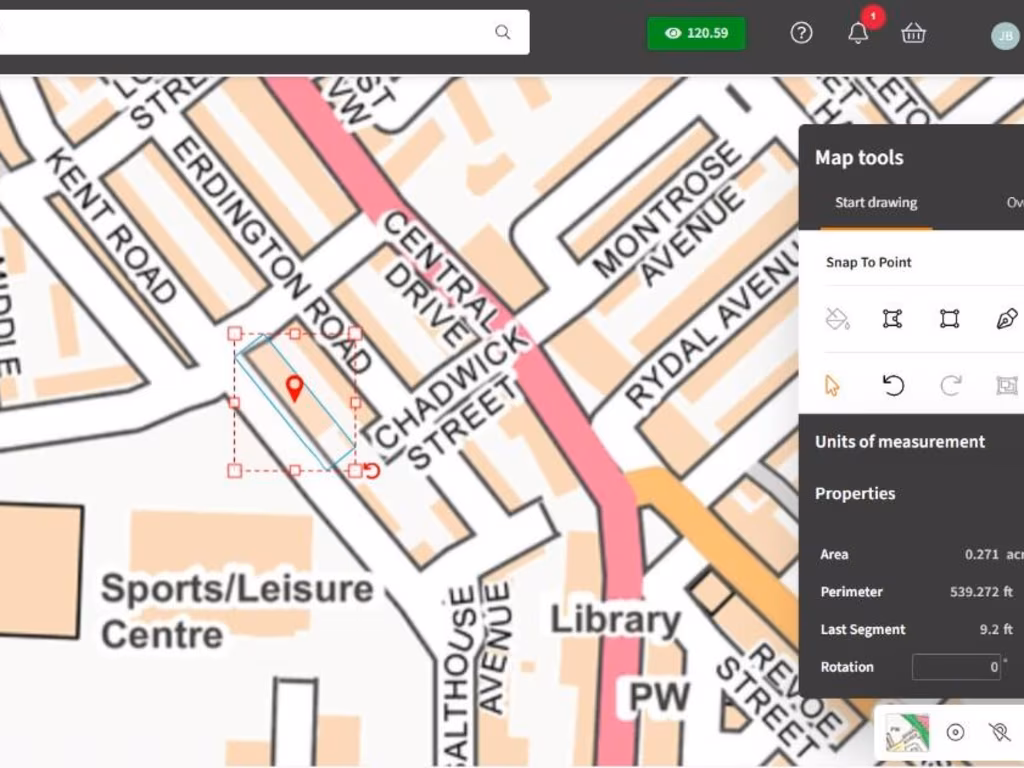Open the JB user avatar menu
Screen dimensions: 1024x768
tap(1004, 36)
